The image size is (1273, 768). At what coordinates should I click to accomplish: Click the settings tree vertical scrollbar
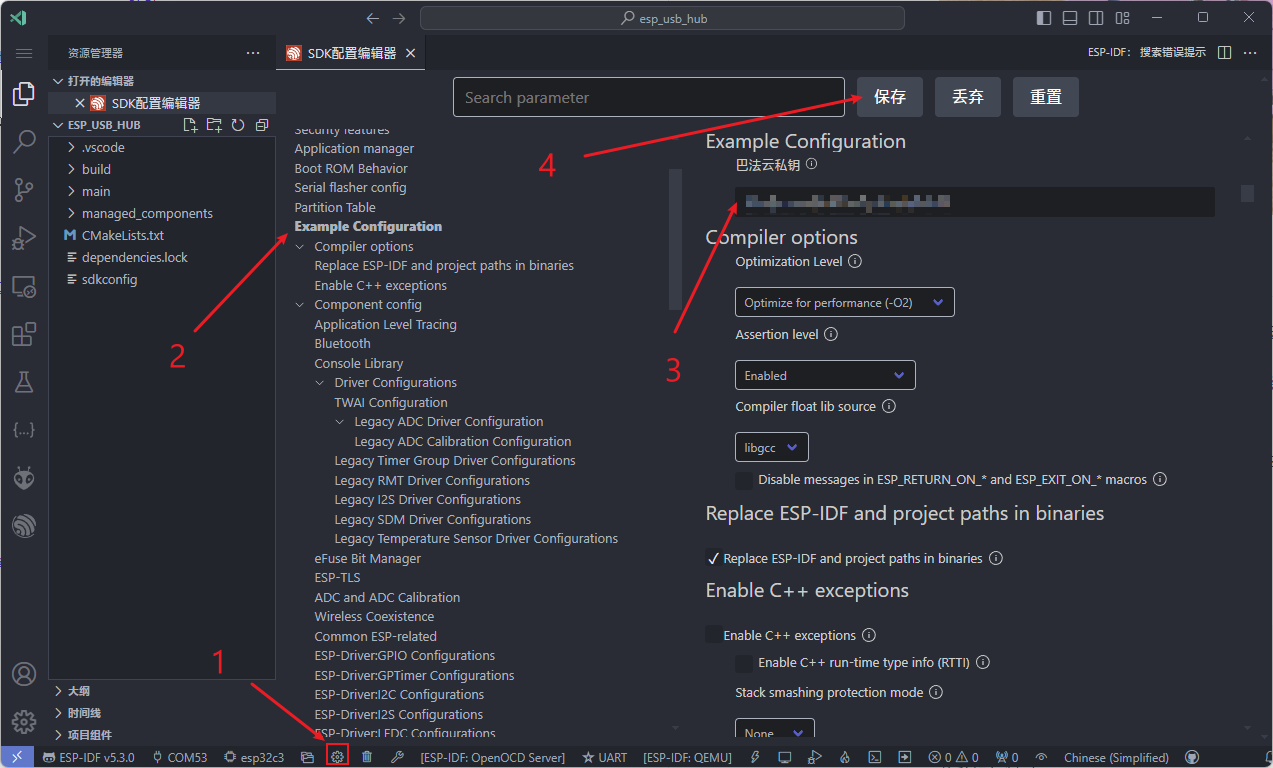[675, 240]
